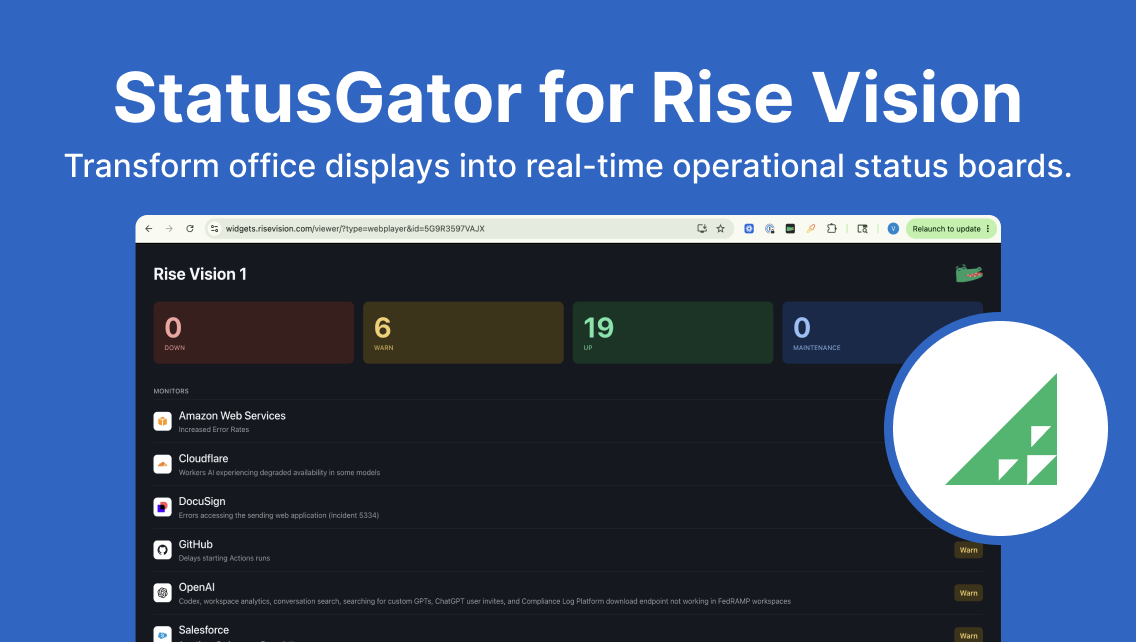Click the OpenAI logo icon
Image resolution: width=1136 pixels, height=642 pixels.
pos(162,593)
